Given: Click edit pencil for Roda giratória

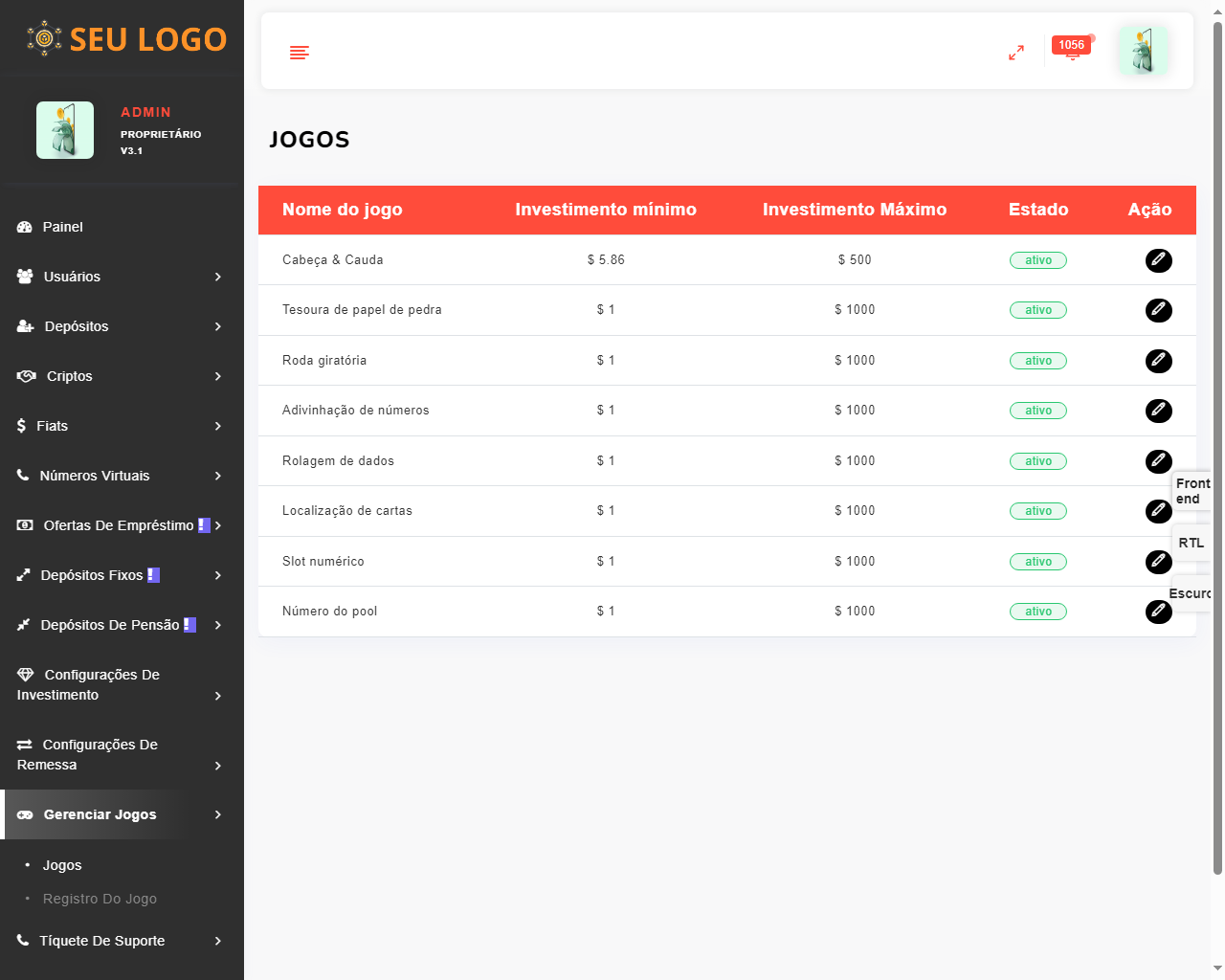Looking at the screenshot, I should coord(1158,361).
